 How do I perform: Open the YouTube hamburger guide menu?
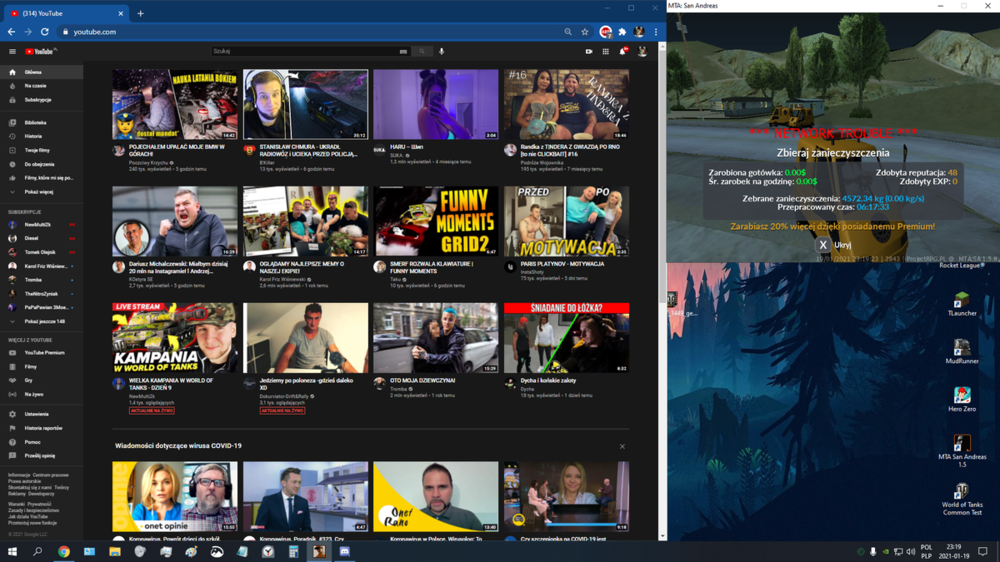coord(12,51)
